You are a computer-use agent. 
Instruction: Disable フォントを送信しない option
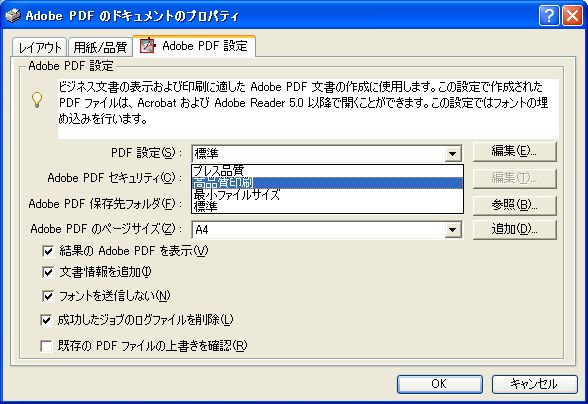[48, 296]
